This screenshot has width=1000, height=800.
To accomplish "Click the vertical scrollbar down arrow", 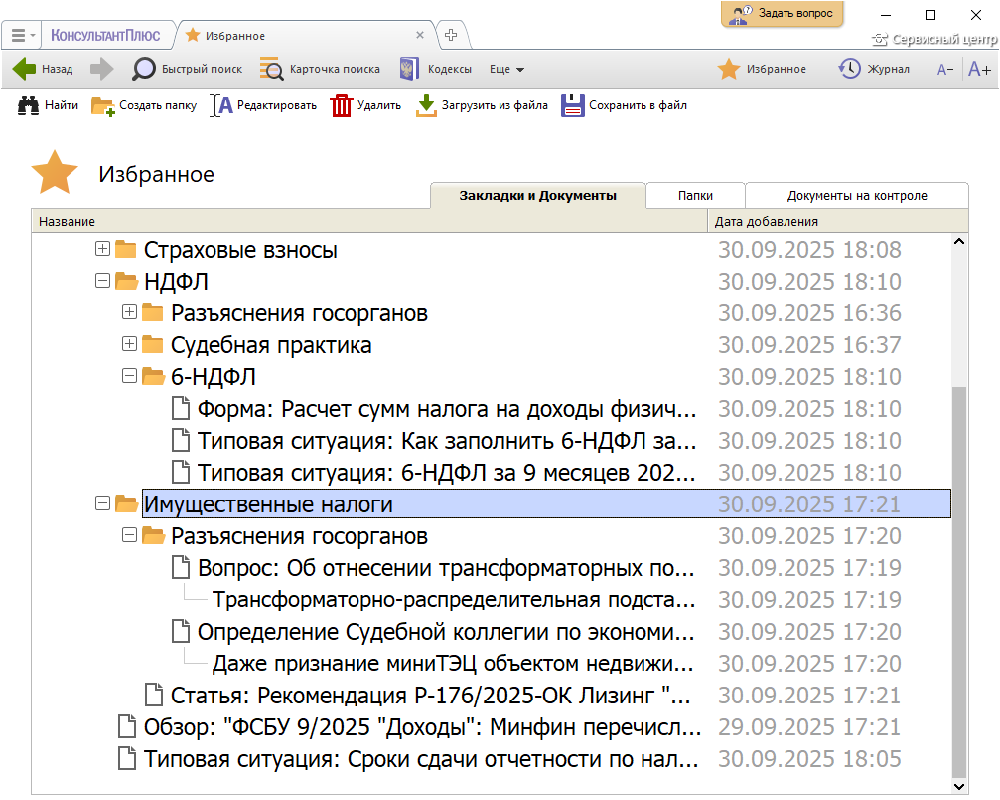I will coord(959,786).
